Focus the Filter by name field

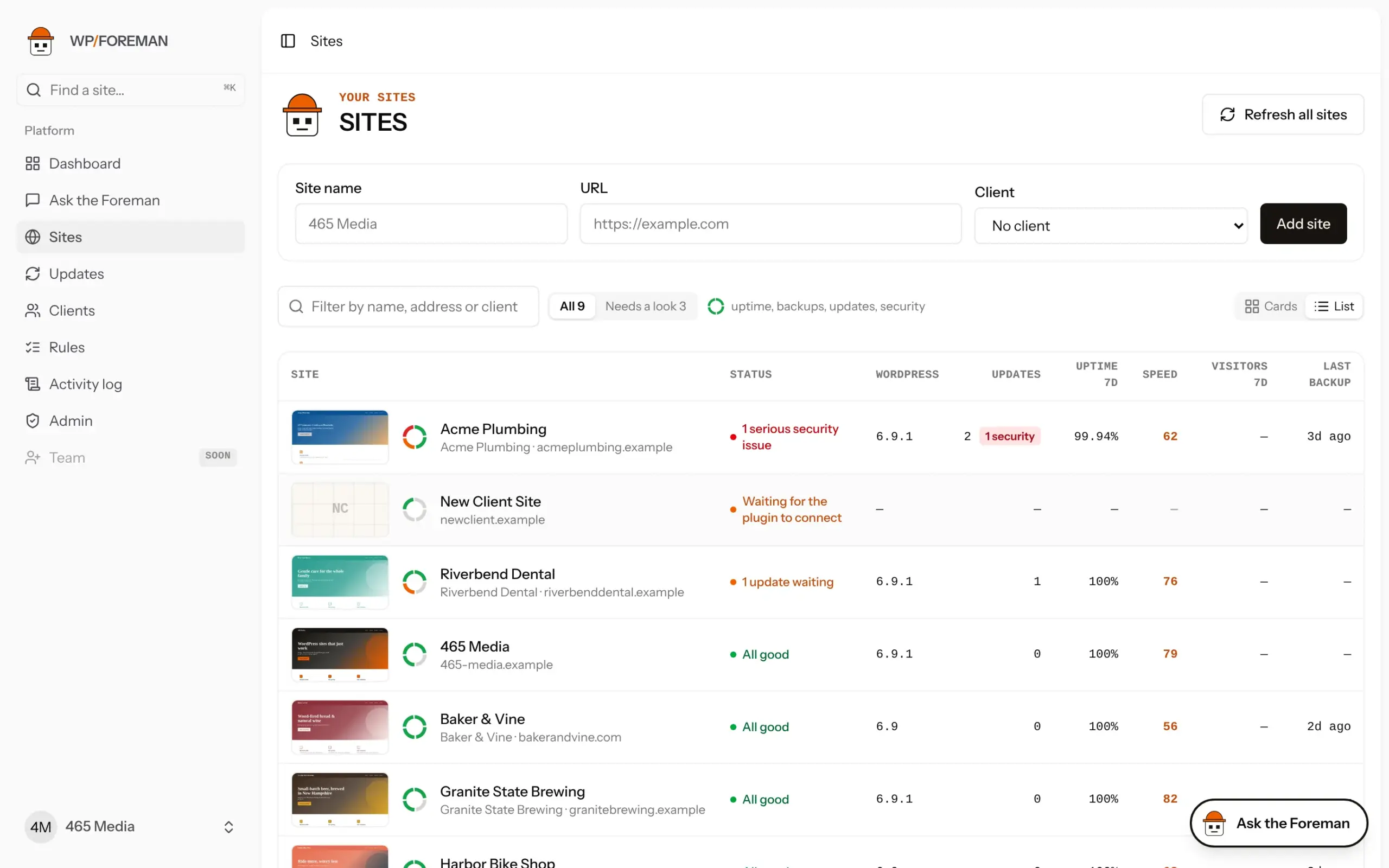point(408,307)
